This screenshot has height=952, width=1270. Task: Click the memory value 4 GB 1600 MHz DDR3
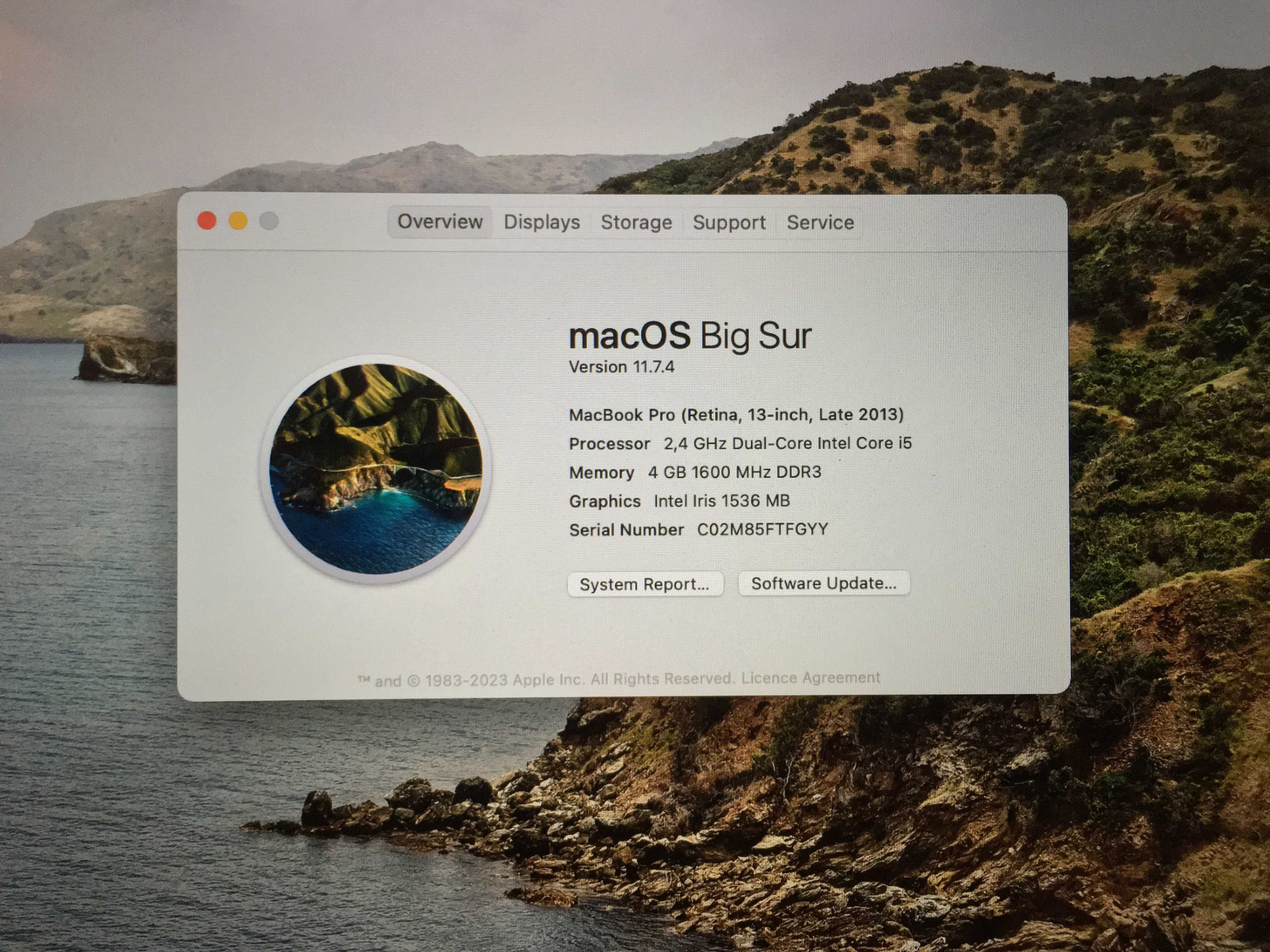pos(735,472)
